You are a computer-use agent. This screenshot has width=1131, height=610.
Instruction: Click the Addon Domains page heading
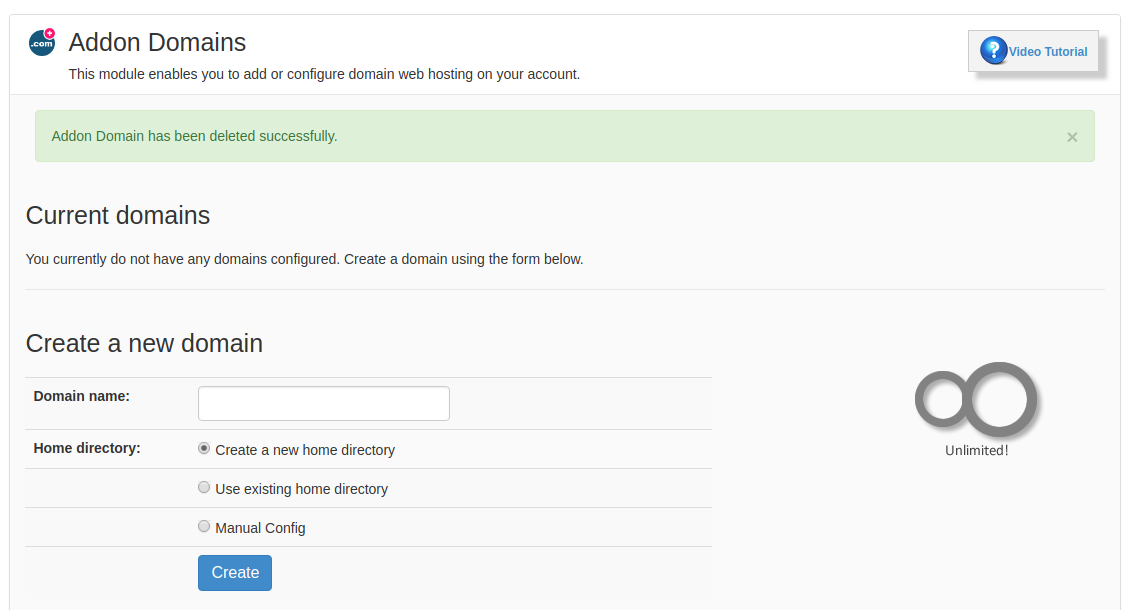point(157,43)
